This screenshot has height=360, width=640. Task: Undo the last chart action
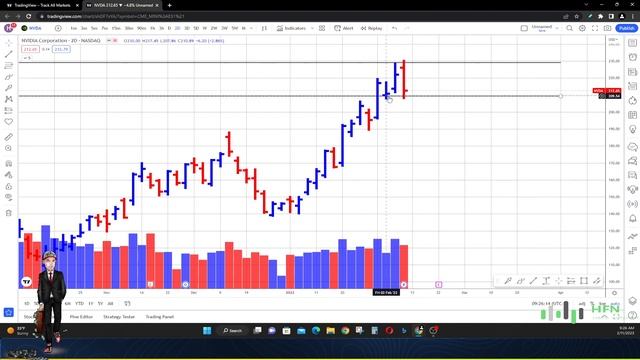point(394,28)
